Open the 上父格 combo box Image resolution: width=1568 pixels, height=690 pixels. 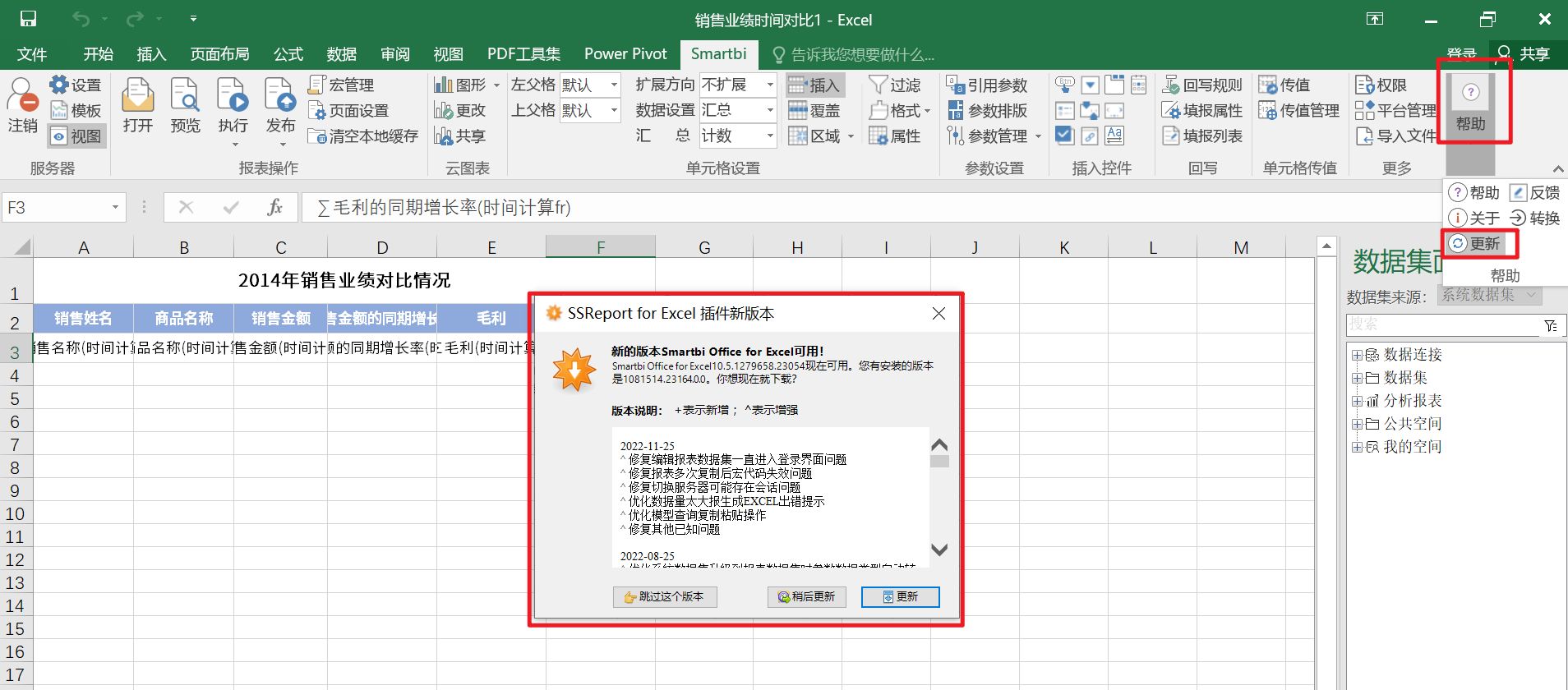click(590, 110)
